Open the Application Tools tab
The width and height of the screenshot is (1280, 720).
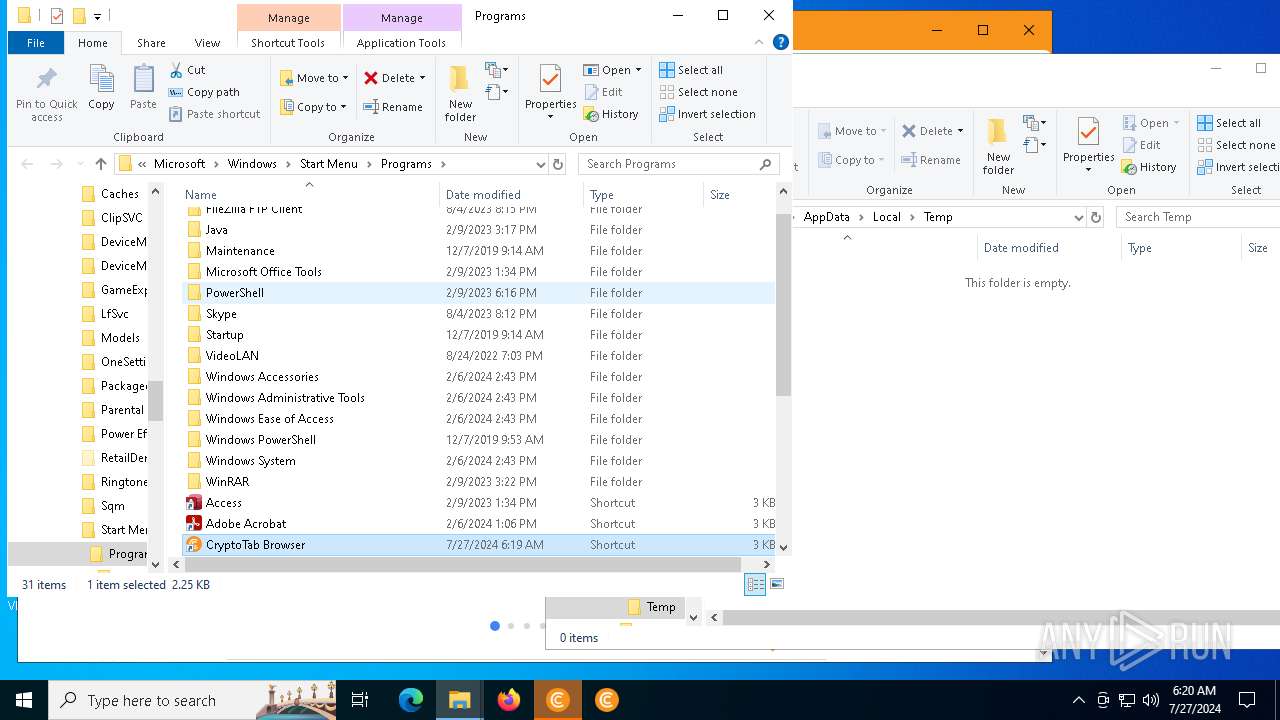coord(401,43)
